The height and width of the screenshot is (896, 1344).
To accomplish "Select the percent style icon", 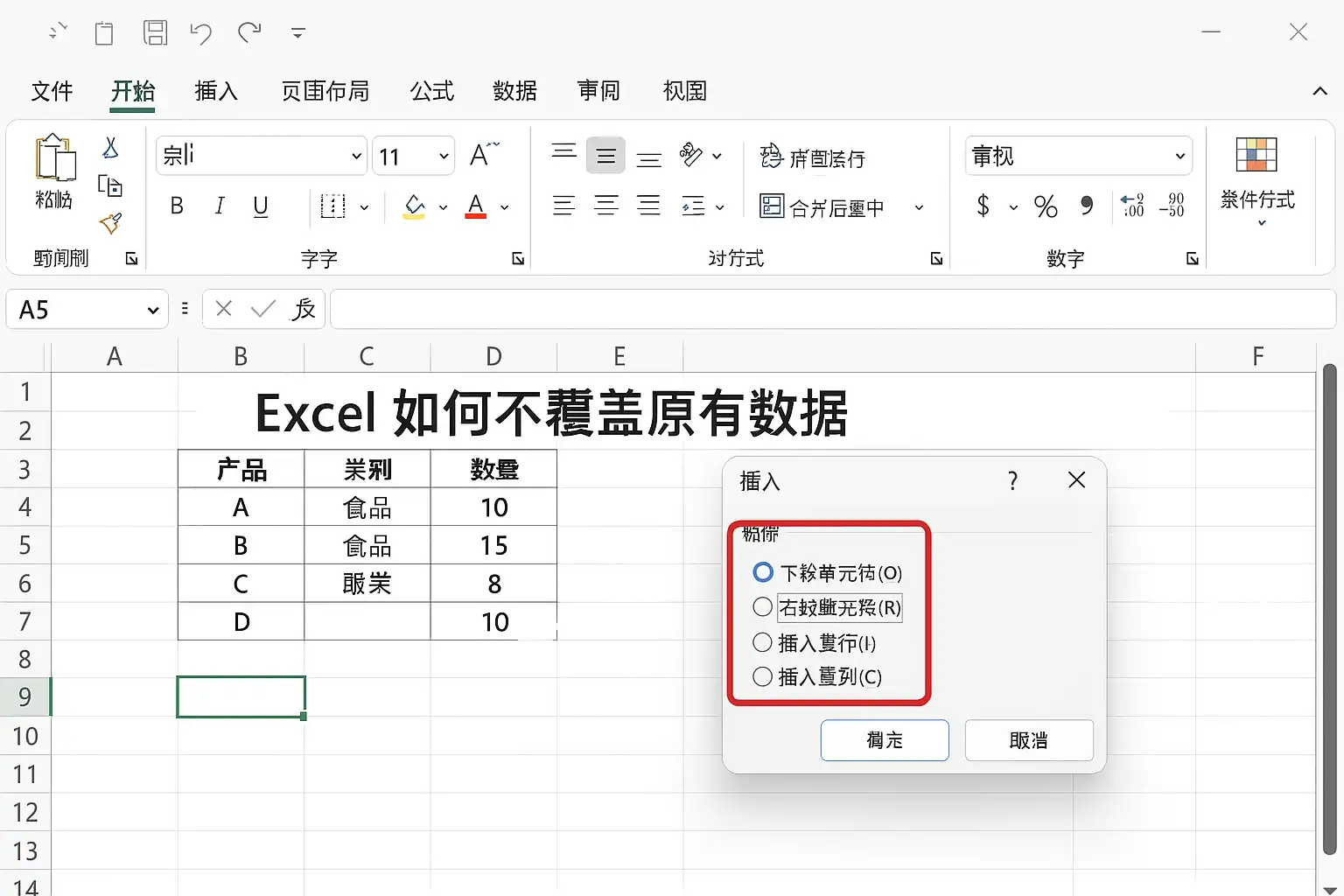I will 1046,206.
